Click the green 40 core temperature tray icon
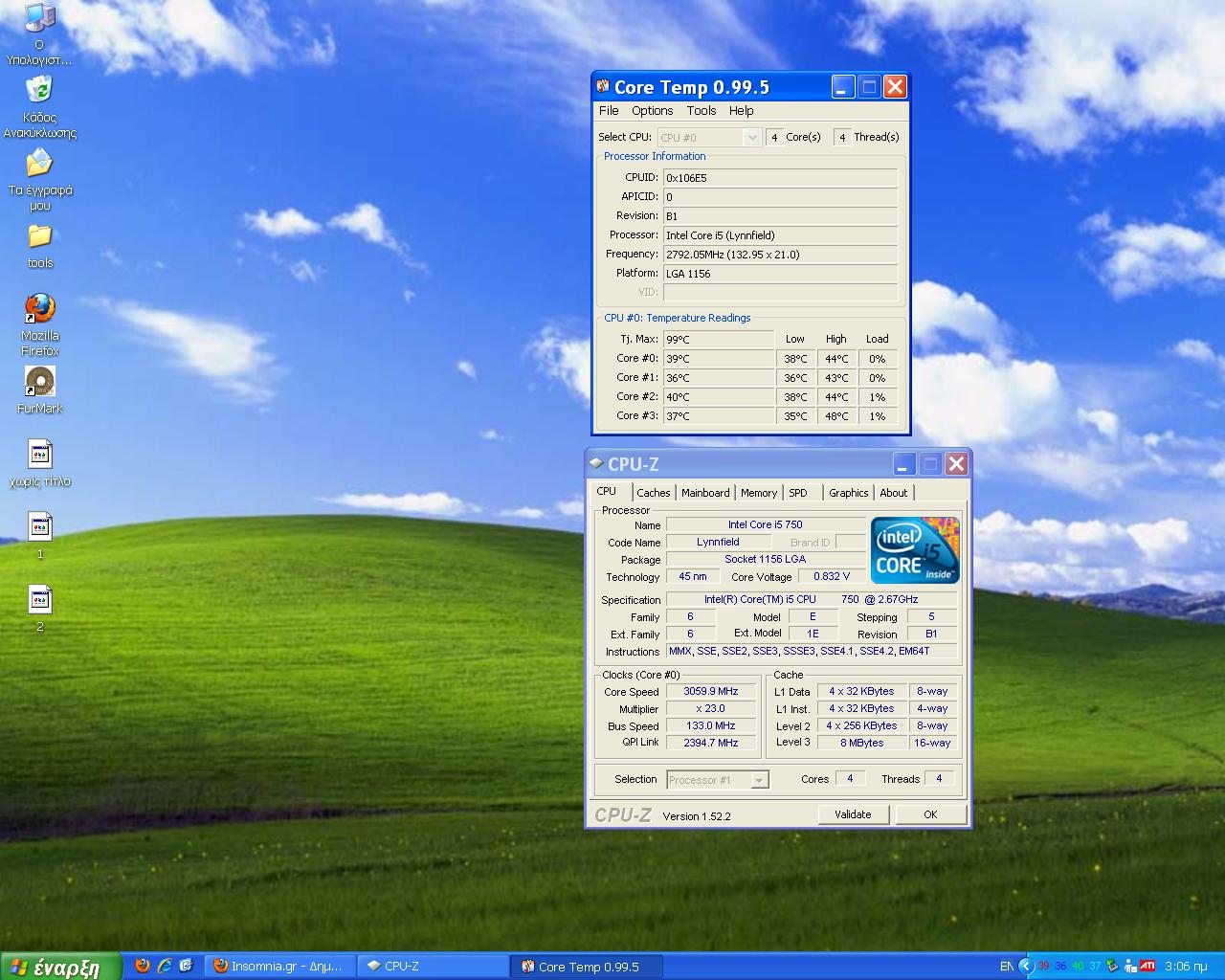The height and width of the screenshot is (980, 1225). 1078,966
